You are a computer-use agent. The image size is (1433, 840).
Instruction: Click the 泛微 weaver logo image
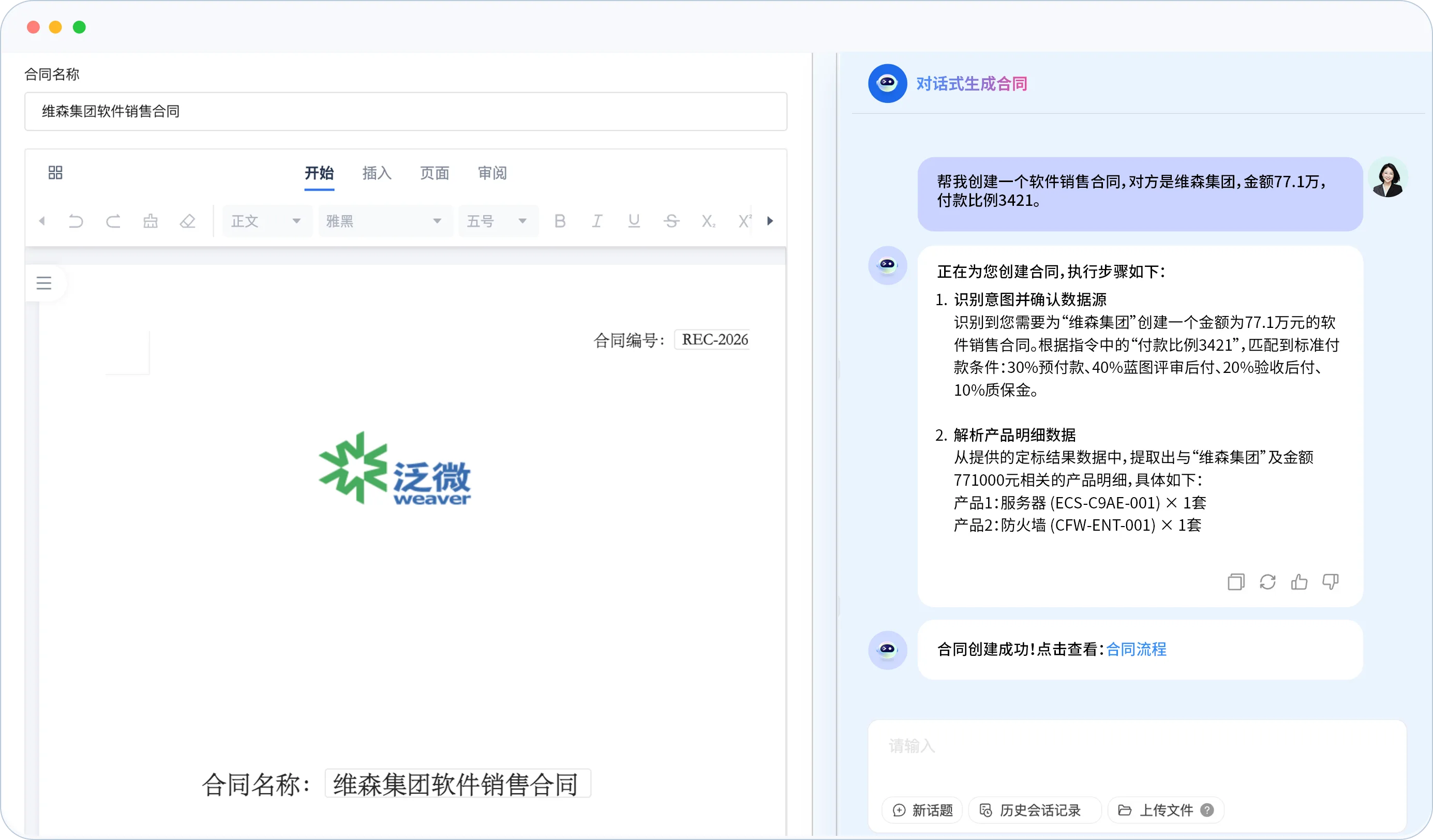click(395, 469)
